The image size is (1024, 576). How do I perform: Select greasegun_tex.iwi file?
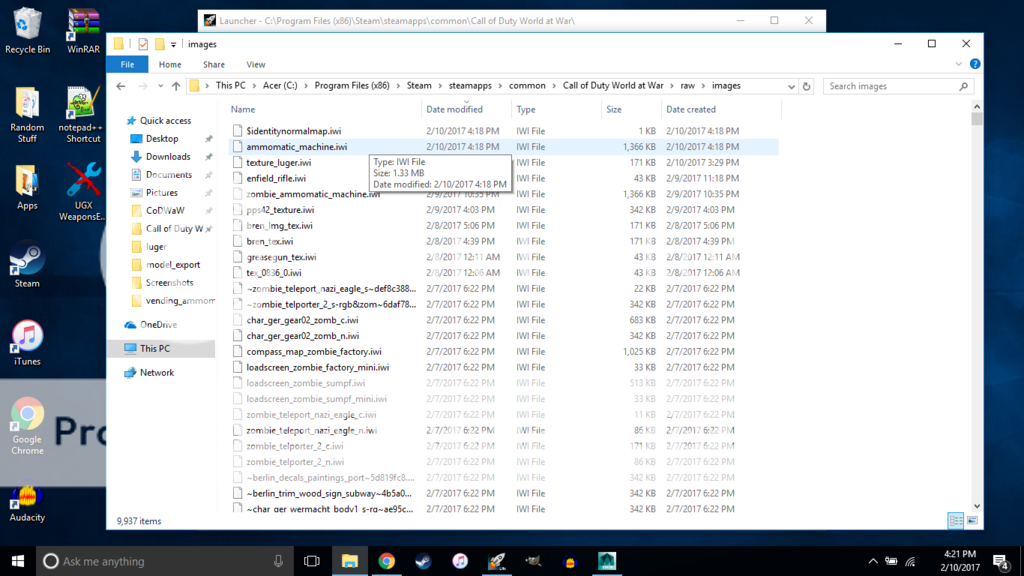(x=281, y=257)
